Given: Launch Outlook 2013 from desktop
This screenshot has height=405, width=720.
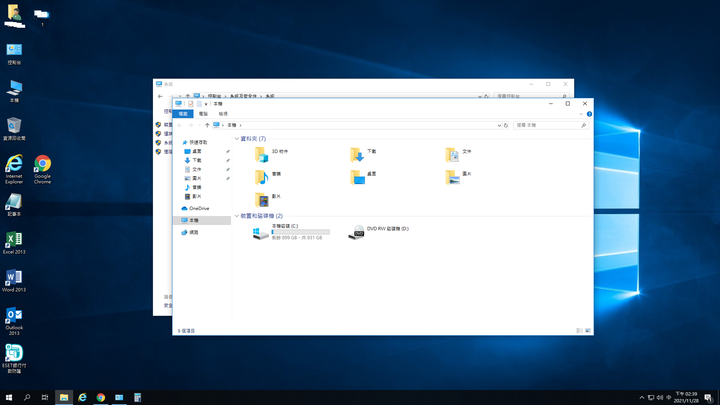Looking at the screenshot, I should click(14, 321).
